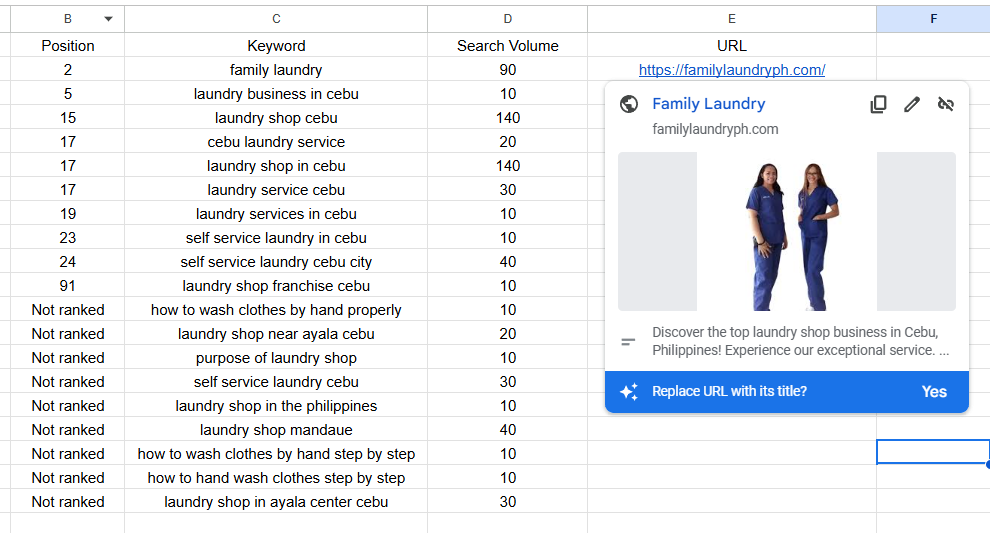Select the 'laundry shop mandaue' keyword cell
Image resolution: width=990 pixels, height=533 pixels.
pyautogui.click(x=276, y=430)
